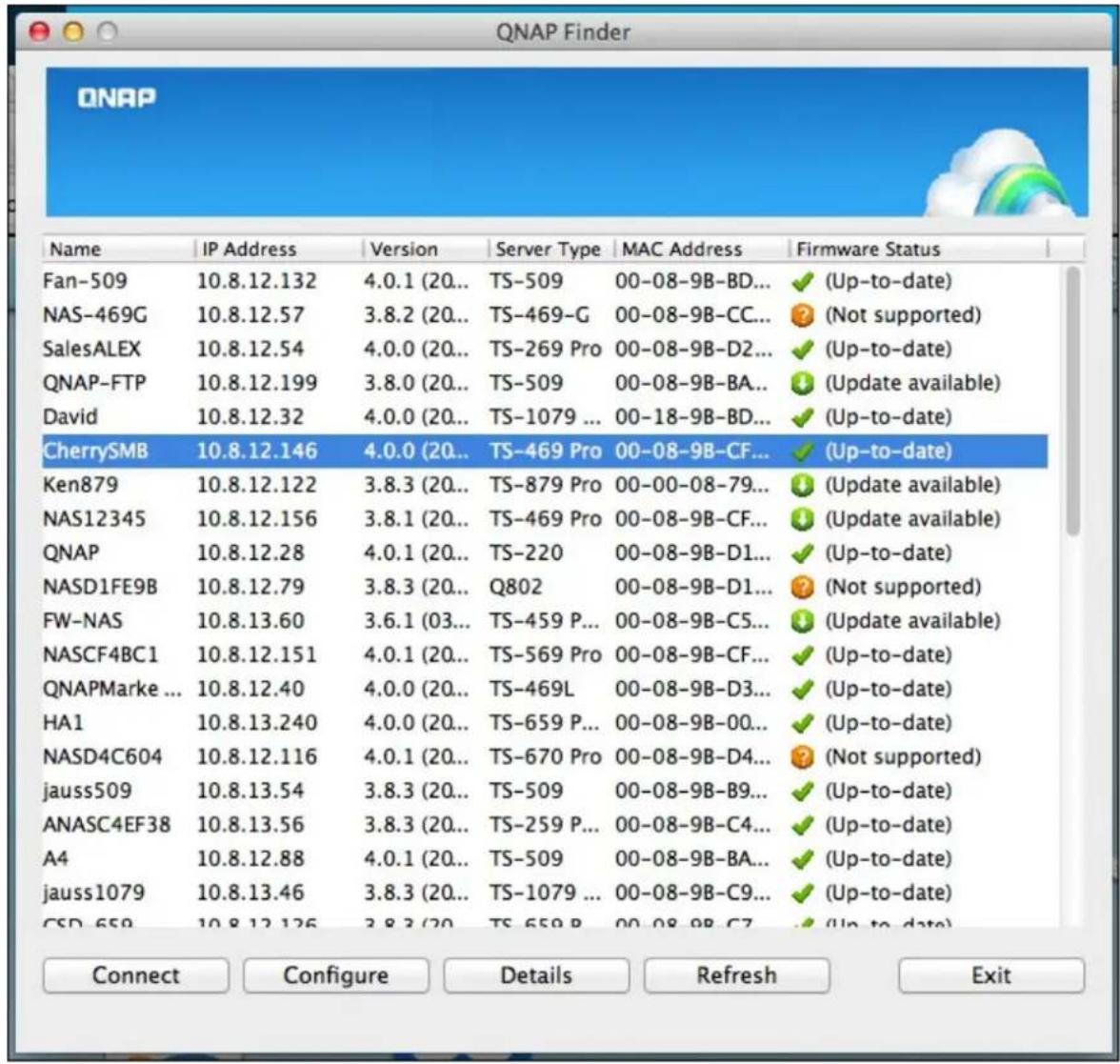Image resolution: width=1120 pixels, height=1064 pixels.
Task: Refresh the server list
Action: coord(736,975)
